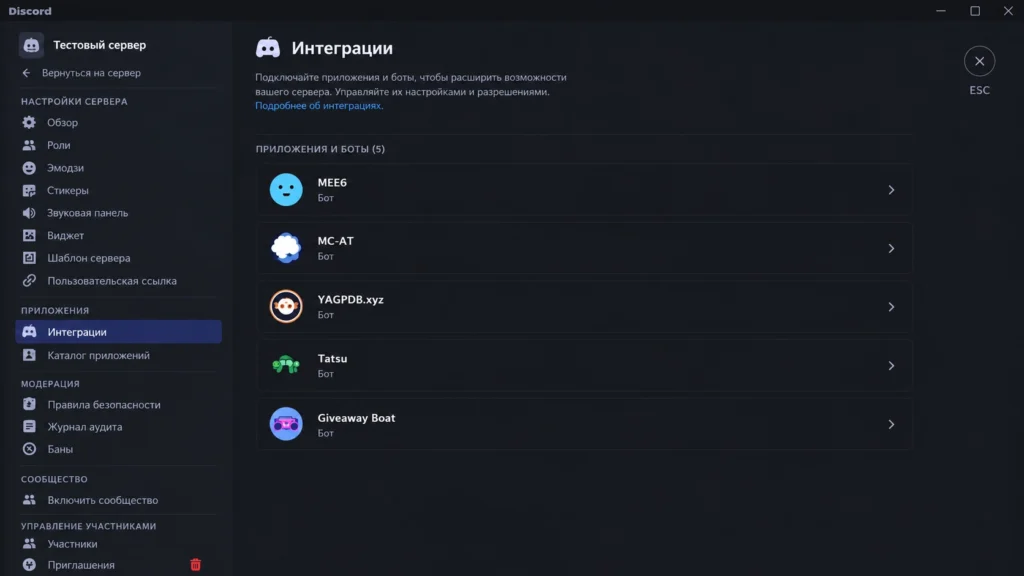Viewport: 1024px width, 576px height.
Task: Click the ПРИЛОЖЕНИЯ И БОТЫ (5) heading
Action: coord(320,149)
